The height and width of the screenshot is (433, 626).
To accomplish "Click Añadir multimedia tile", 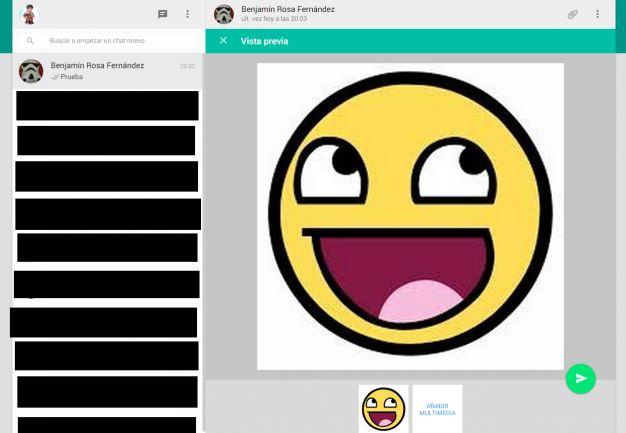I will (x=437, y=409).
